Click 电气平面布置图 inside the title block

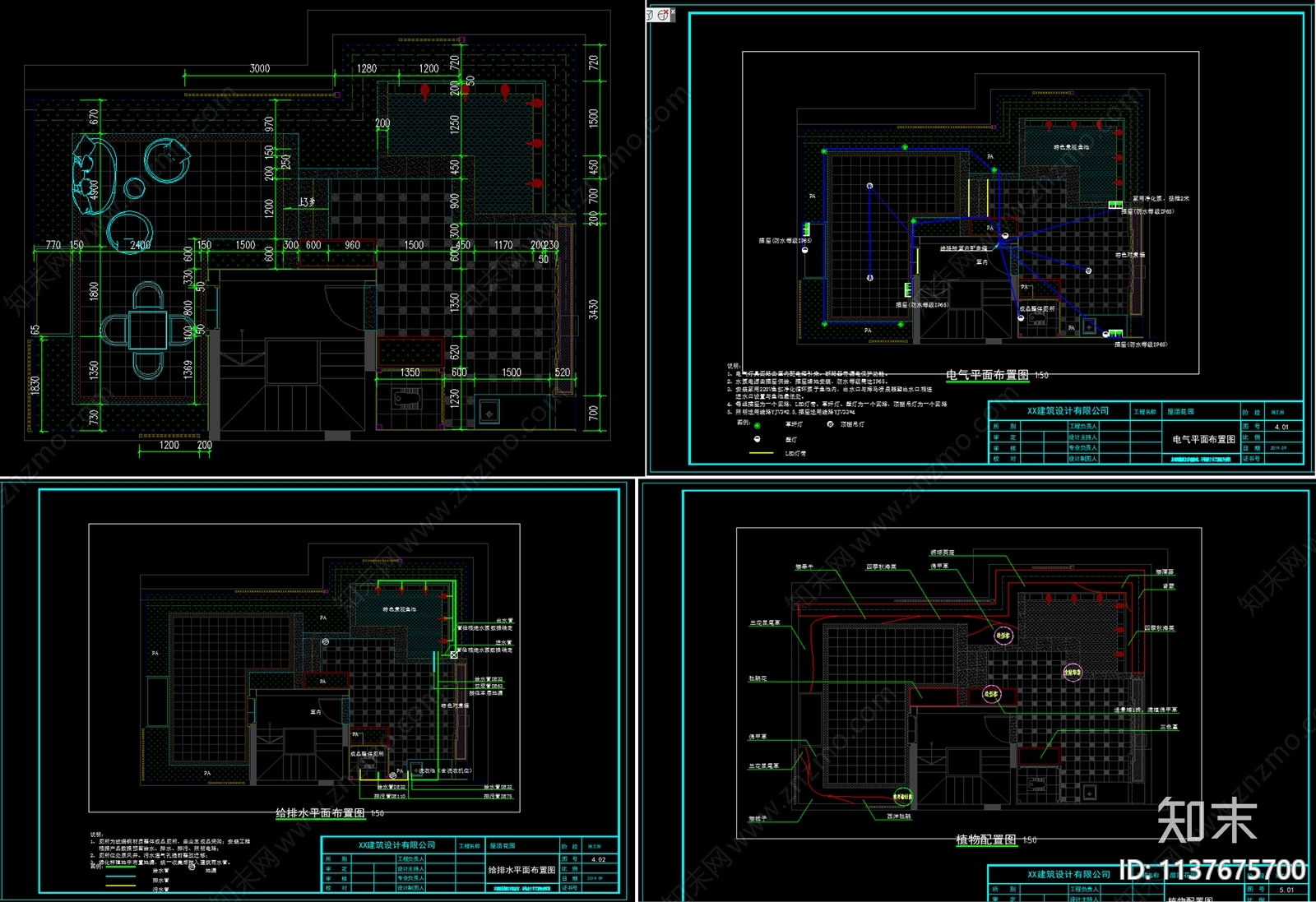click(1203, 440)
